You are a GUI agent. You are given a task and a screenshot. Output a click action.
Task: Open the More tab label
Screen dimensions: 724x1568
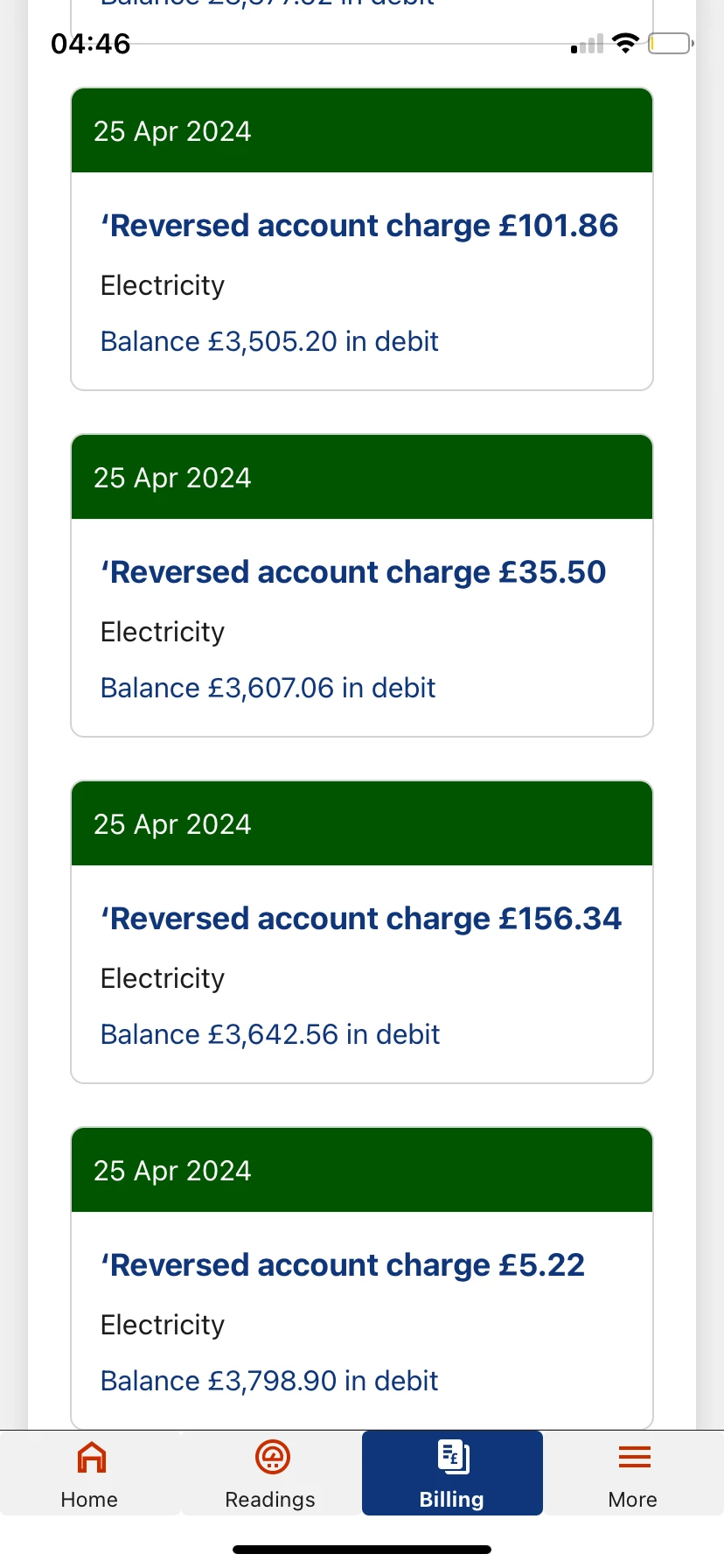point(633,1500)
